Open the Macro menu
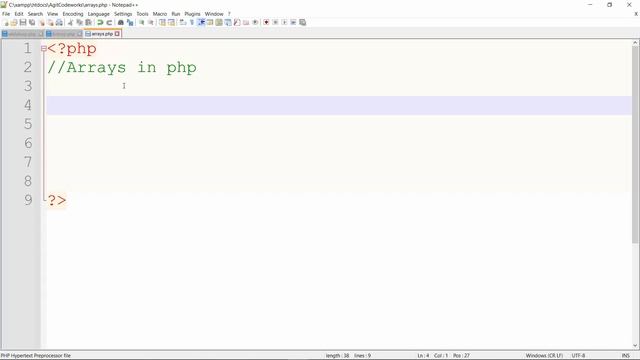The height and width of the screenshot is (360, 640). click(160, 14)
